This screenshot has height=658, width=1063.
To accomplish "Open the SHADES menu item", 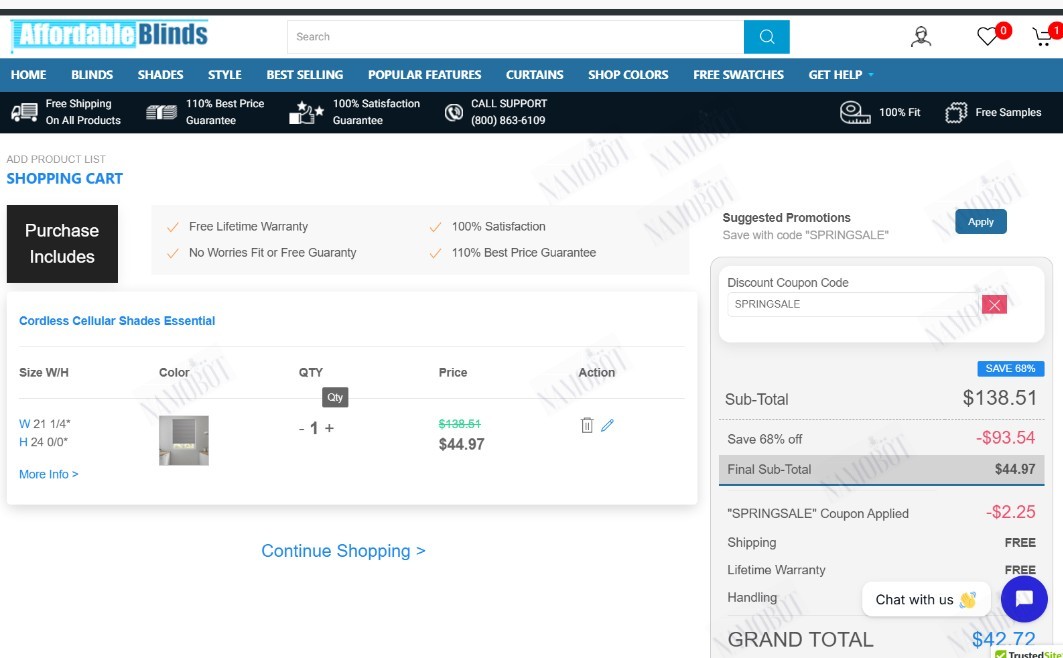I will (x=160, y=75).
